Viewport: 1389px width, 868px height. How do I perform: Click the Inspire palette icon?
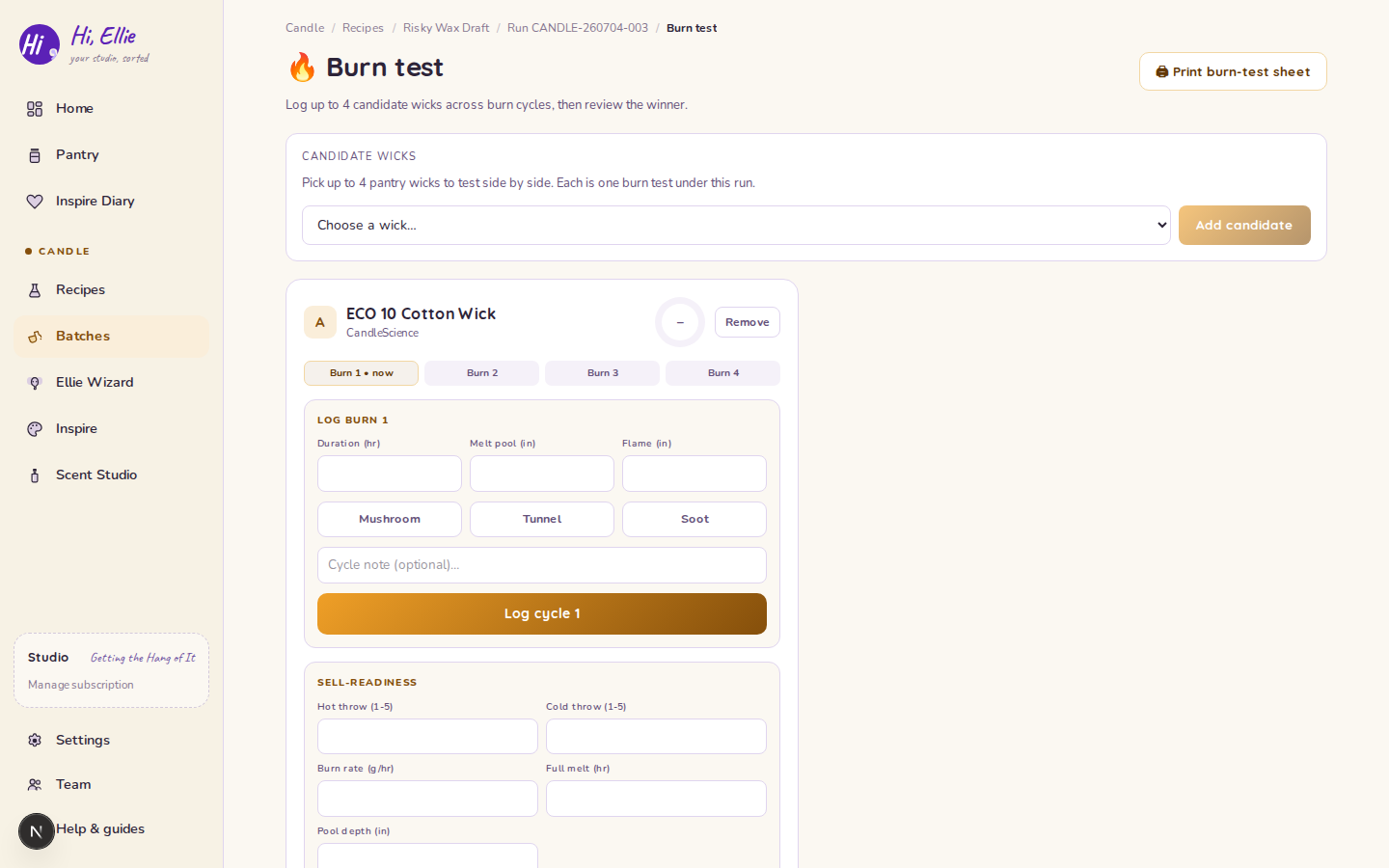[x=35, y=429]
